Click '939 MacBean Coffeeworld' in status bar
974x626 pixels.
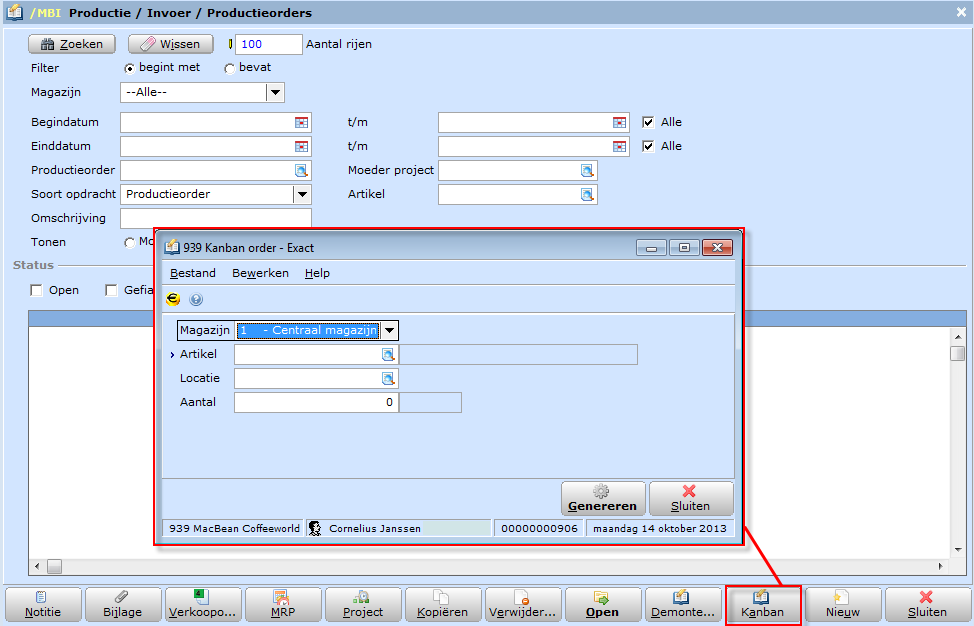tap(234, 528)
